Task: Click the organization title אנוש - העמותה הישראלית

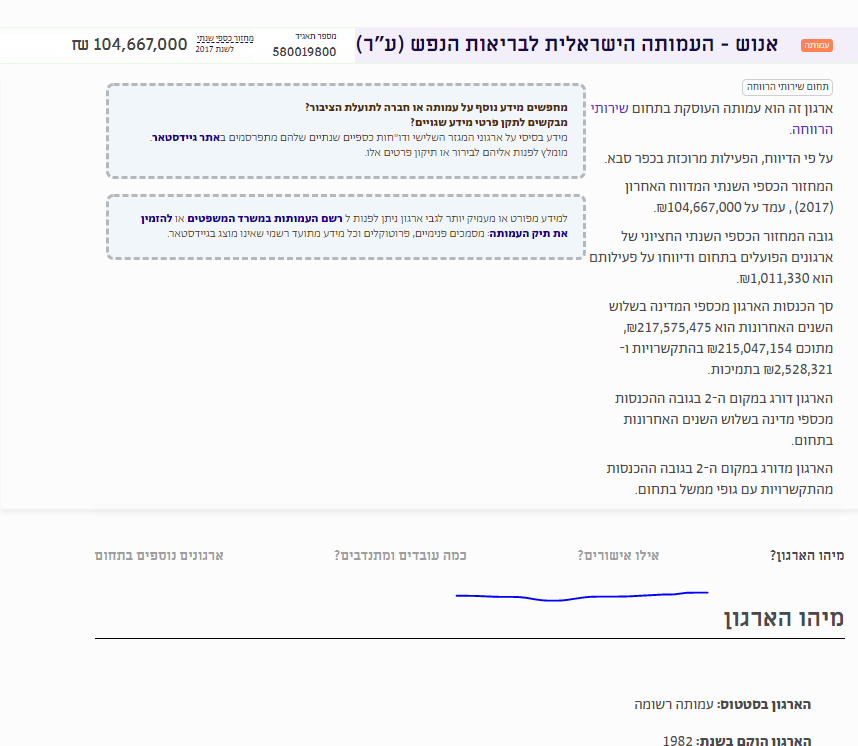Action: point(567,44)
